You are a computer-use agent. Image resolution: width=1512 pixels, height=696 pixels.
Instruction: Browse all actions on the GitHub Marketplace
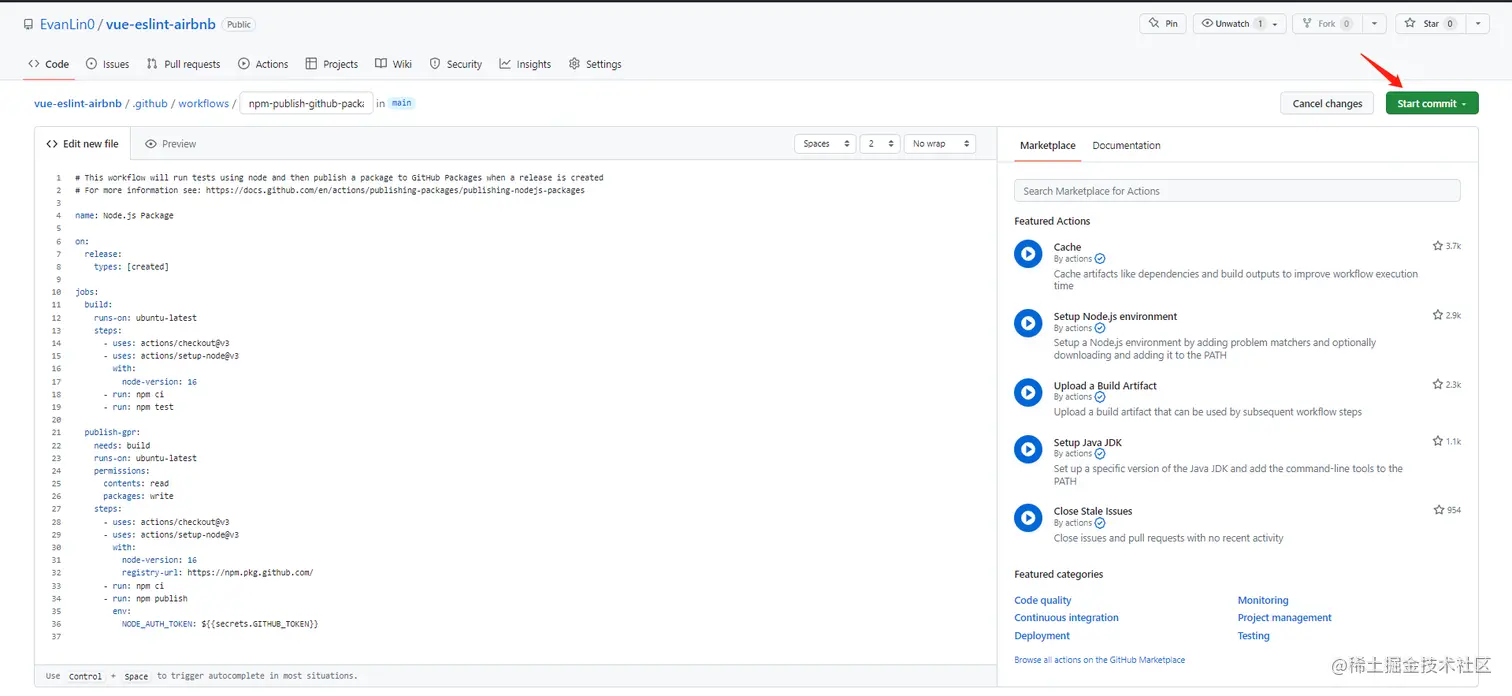pos(1100,660)
